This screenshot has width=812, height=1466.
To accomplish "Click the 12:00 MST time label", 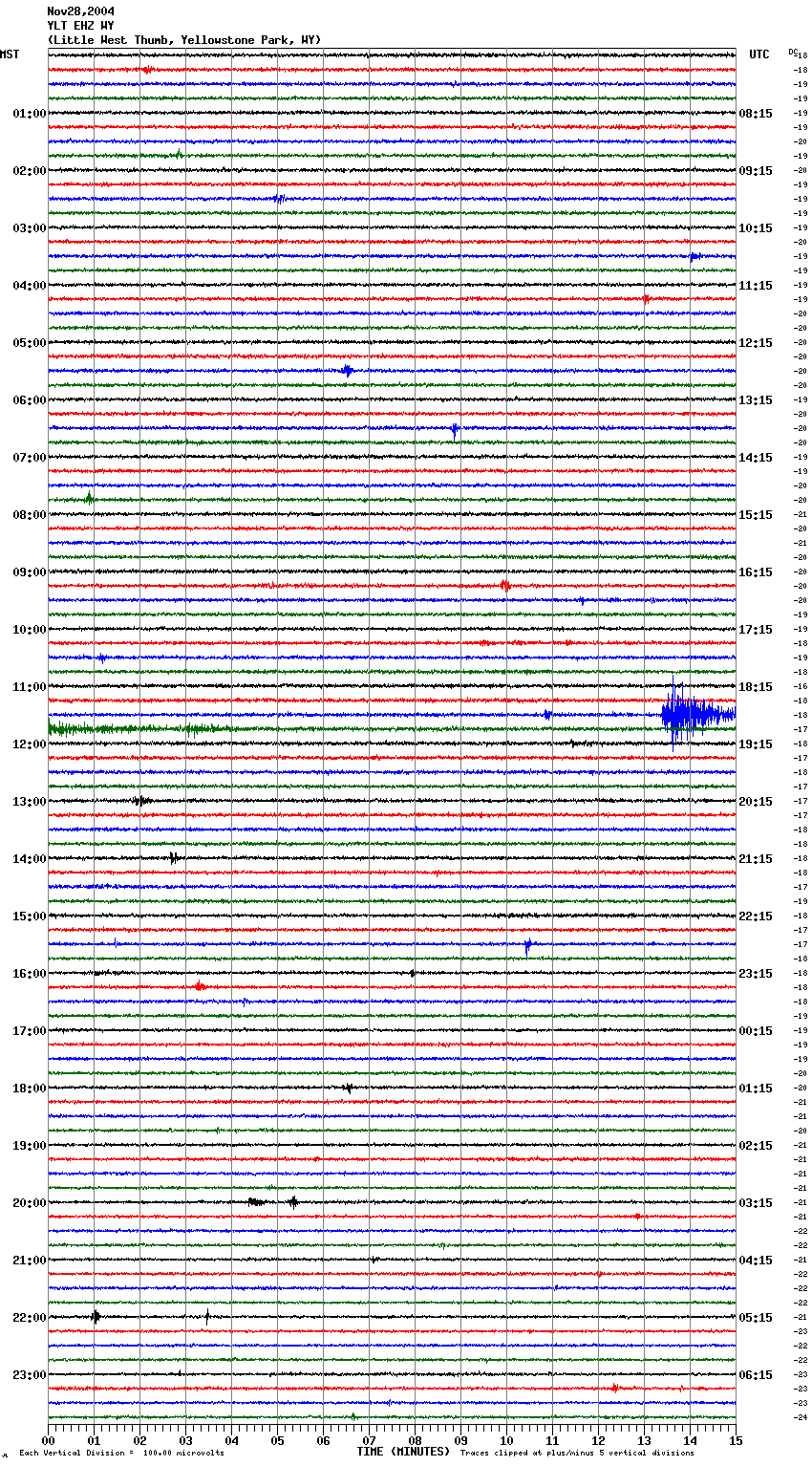I will coord(29,744).
